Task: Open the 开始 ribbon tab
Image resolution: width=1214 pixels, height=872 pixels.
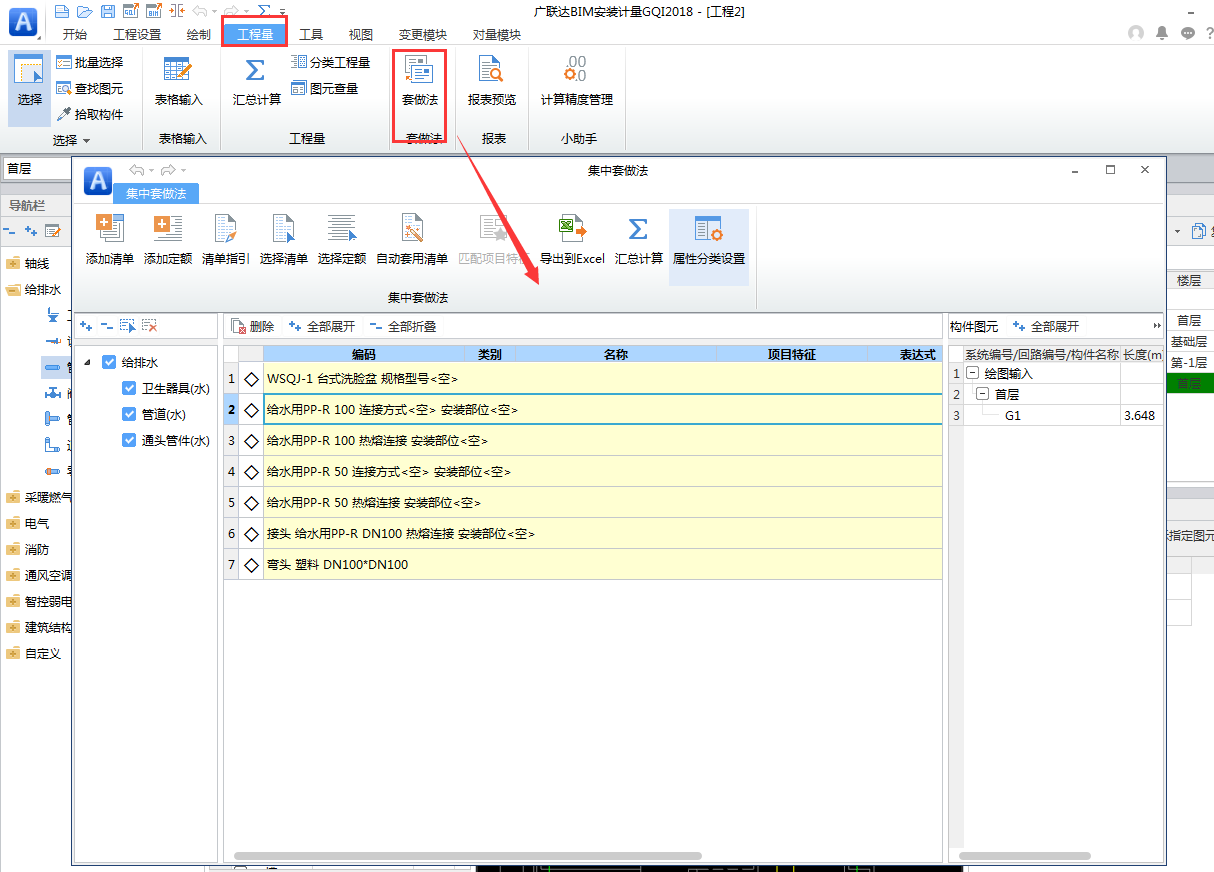Action: tap(75, 35)
